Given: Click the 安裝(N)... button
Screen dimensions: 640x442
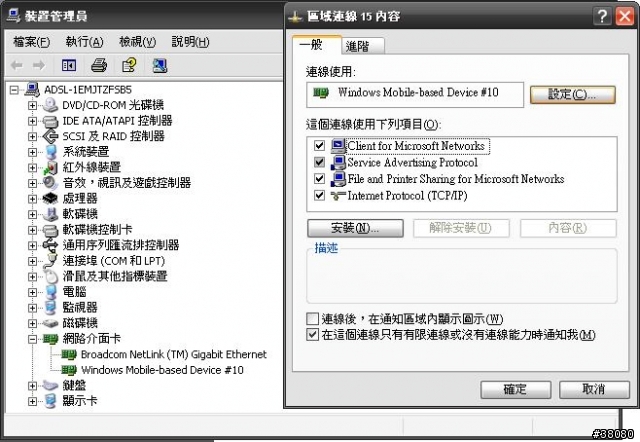Looking at the screenshot, I should (x=355, y=228).
